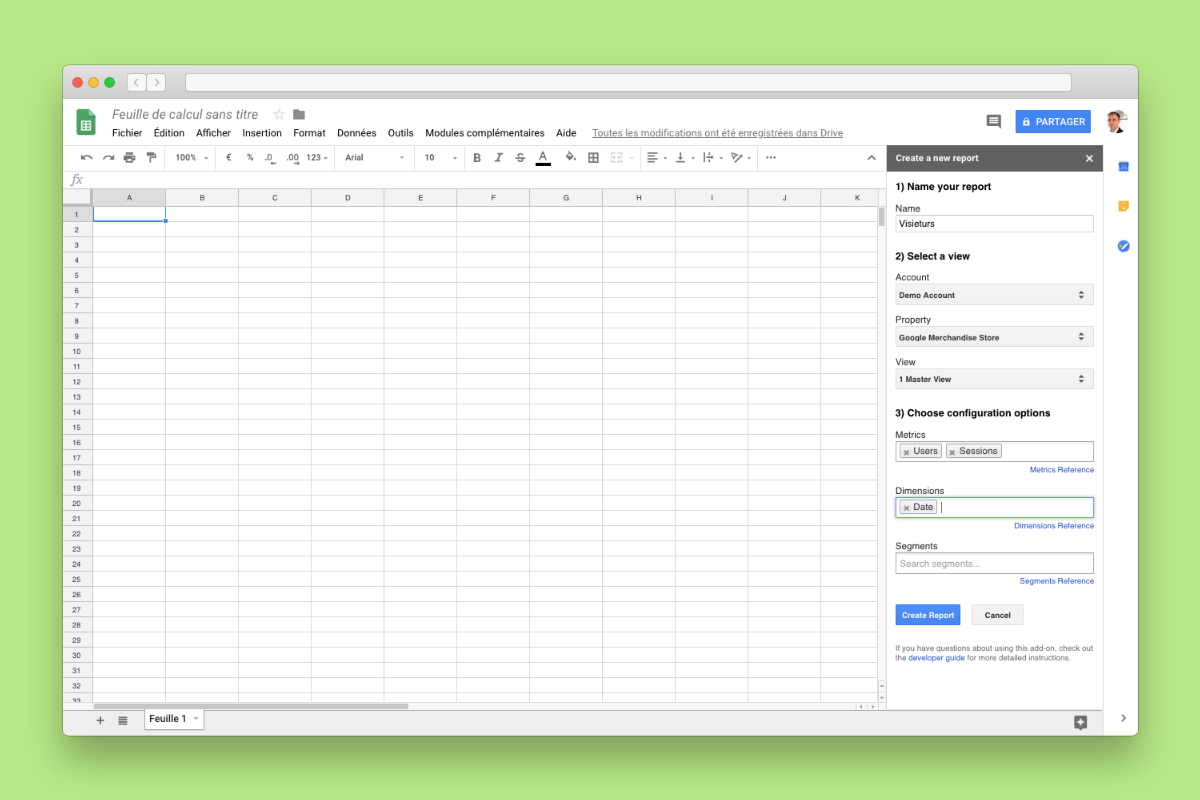Open the Google Merchandise Store property dropdown

pos(993,336)
